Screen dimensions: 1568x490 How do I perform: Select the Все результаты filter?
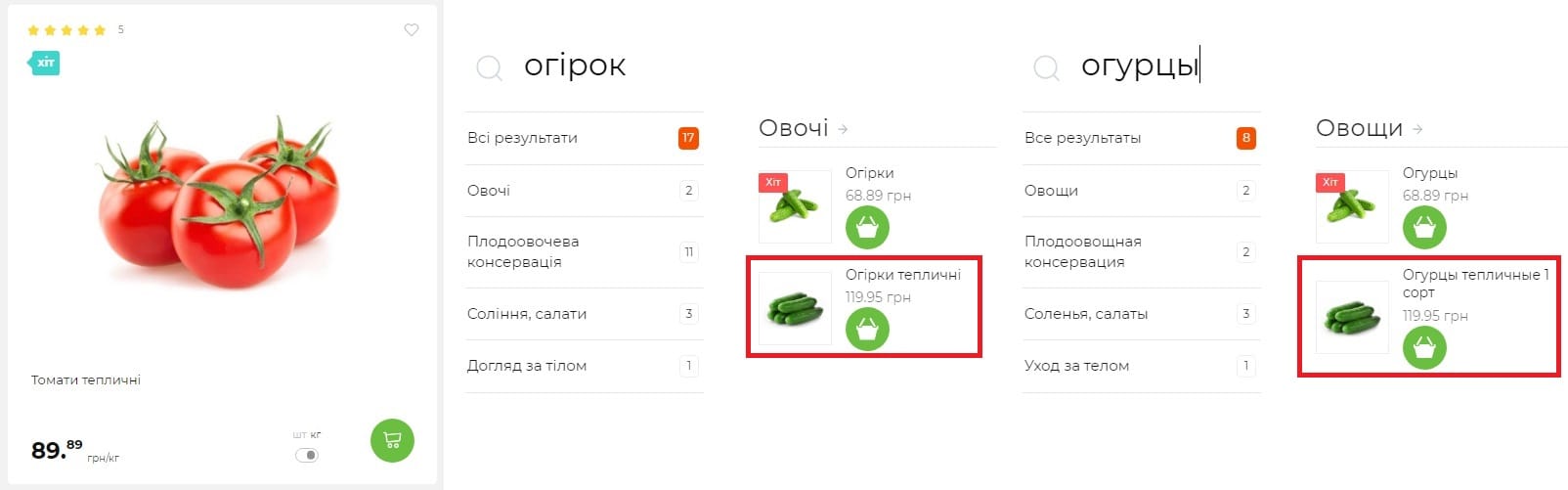pyautogui.click(x=1141, y=138)
